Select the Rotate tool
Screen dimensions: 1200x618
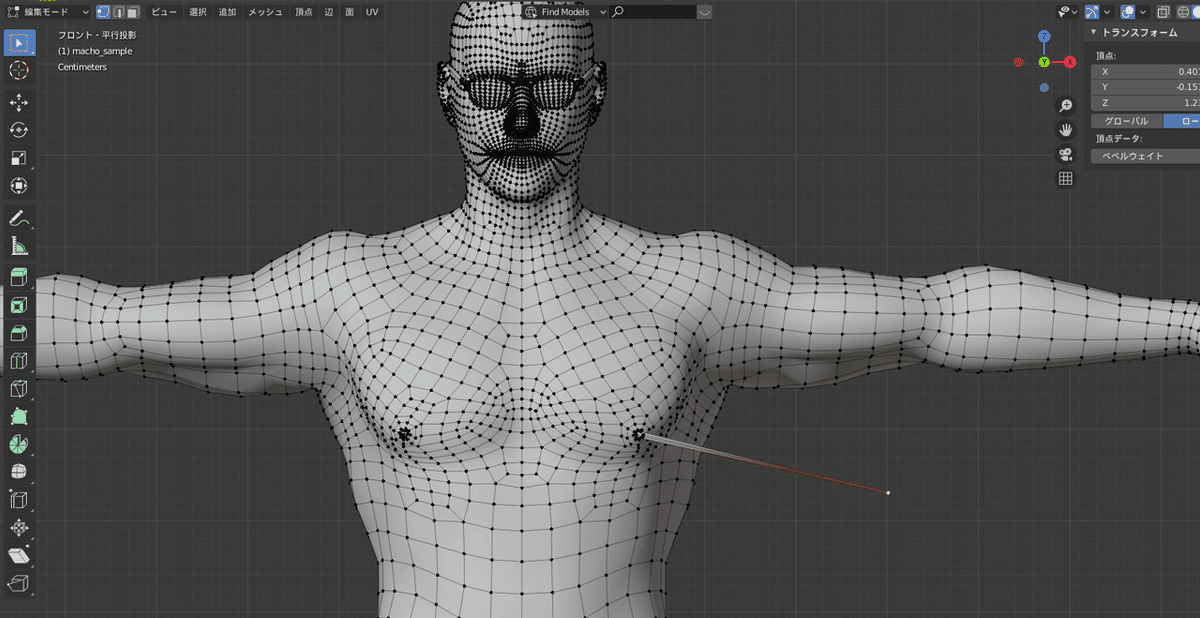tap(19, 131)
